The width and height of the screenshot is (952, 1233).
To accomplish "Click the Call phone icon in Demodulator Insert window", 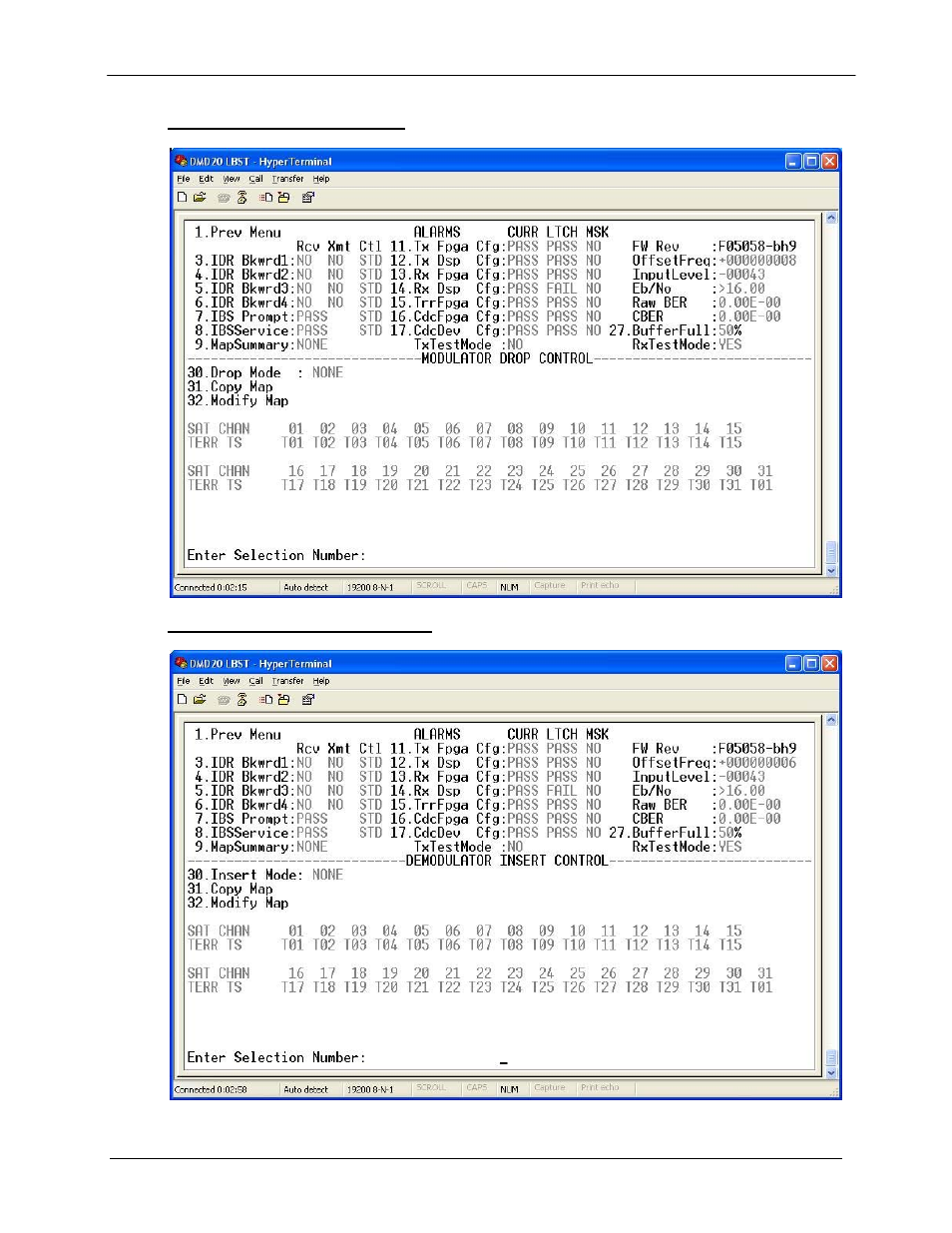I will click(x=225, y=700).
